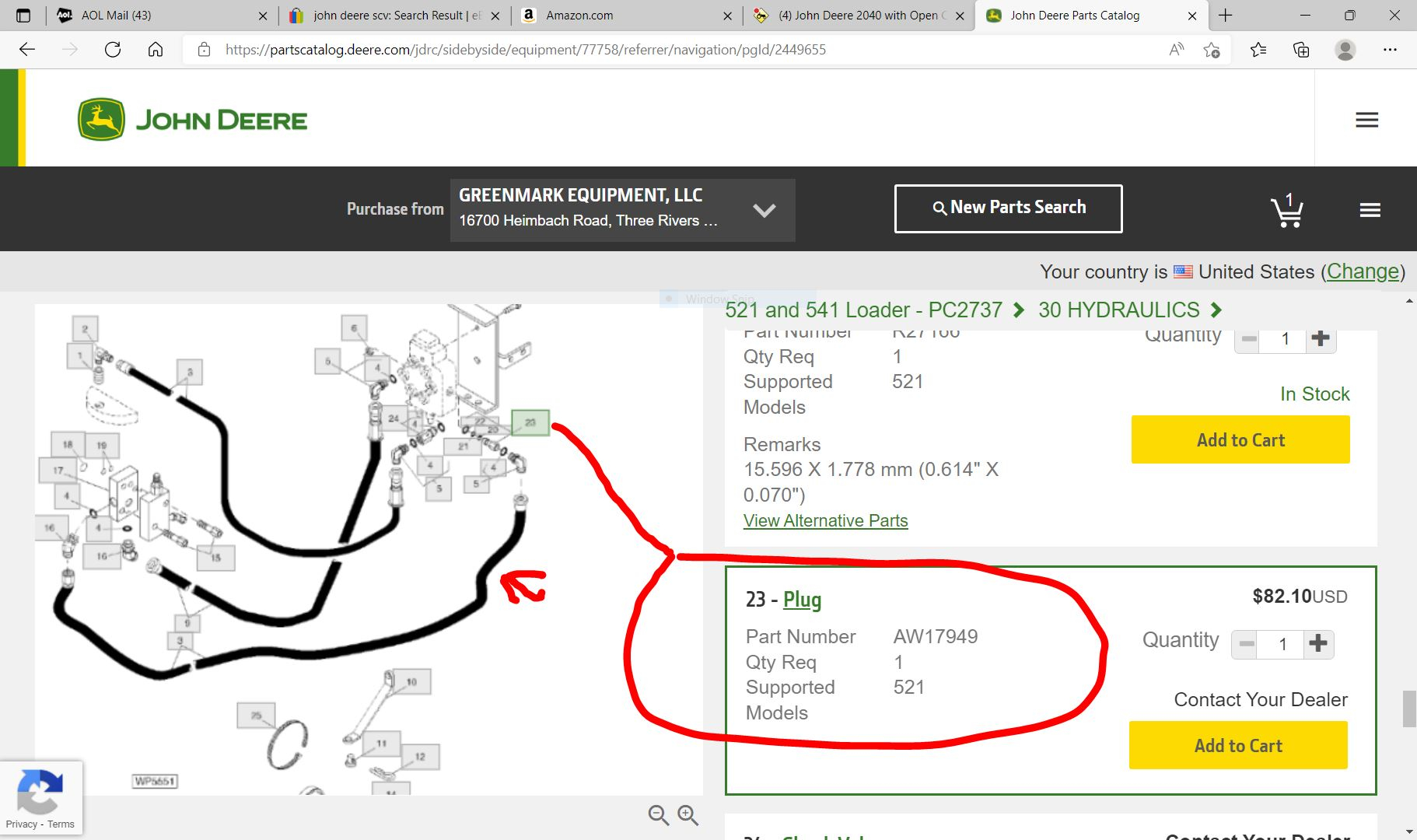Open the tab actions menu icon
This screenshot has height=840, width=1417.
tap(23, 16)
